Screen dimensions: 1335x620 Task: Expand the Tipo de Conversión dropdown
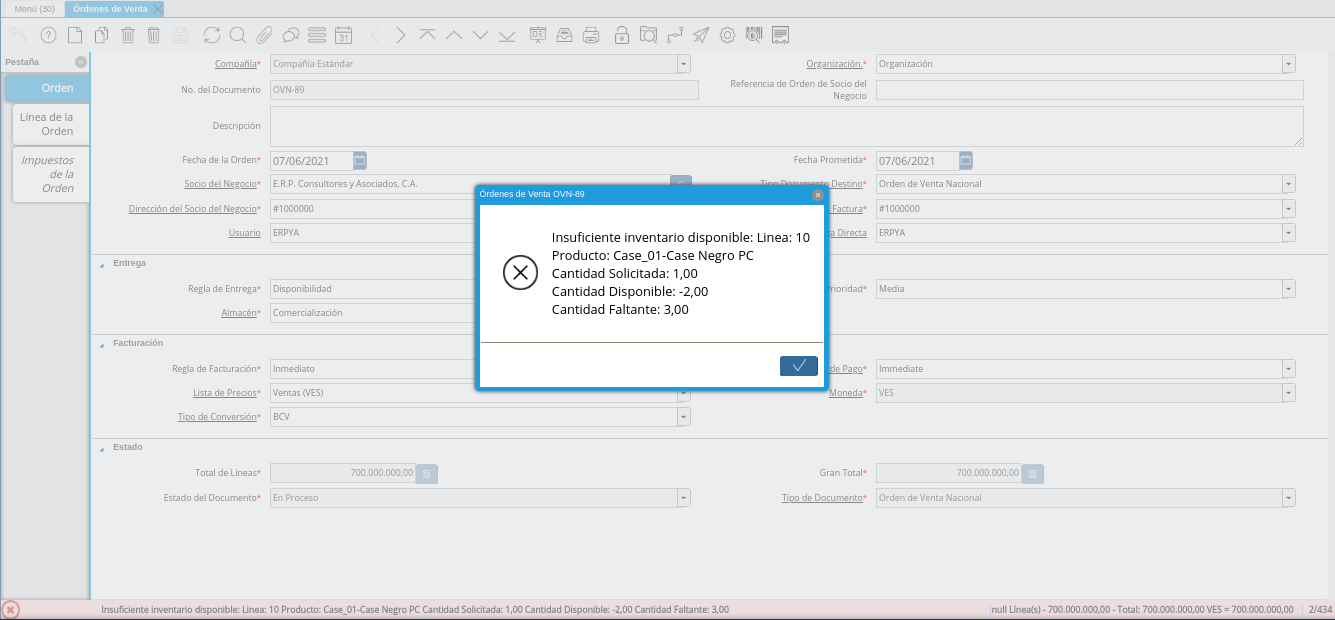[683, 417]
